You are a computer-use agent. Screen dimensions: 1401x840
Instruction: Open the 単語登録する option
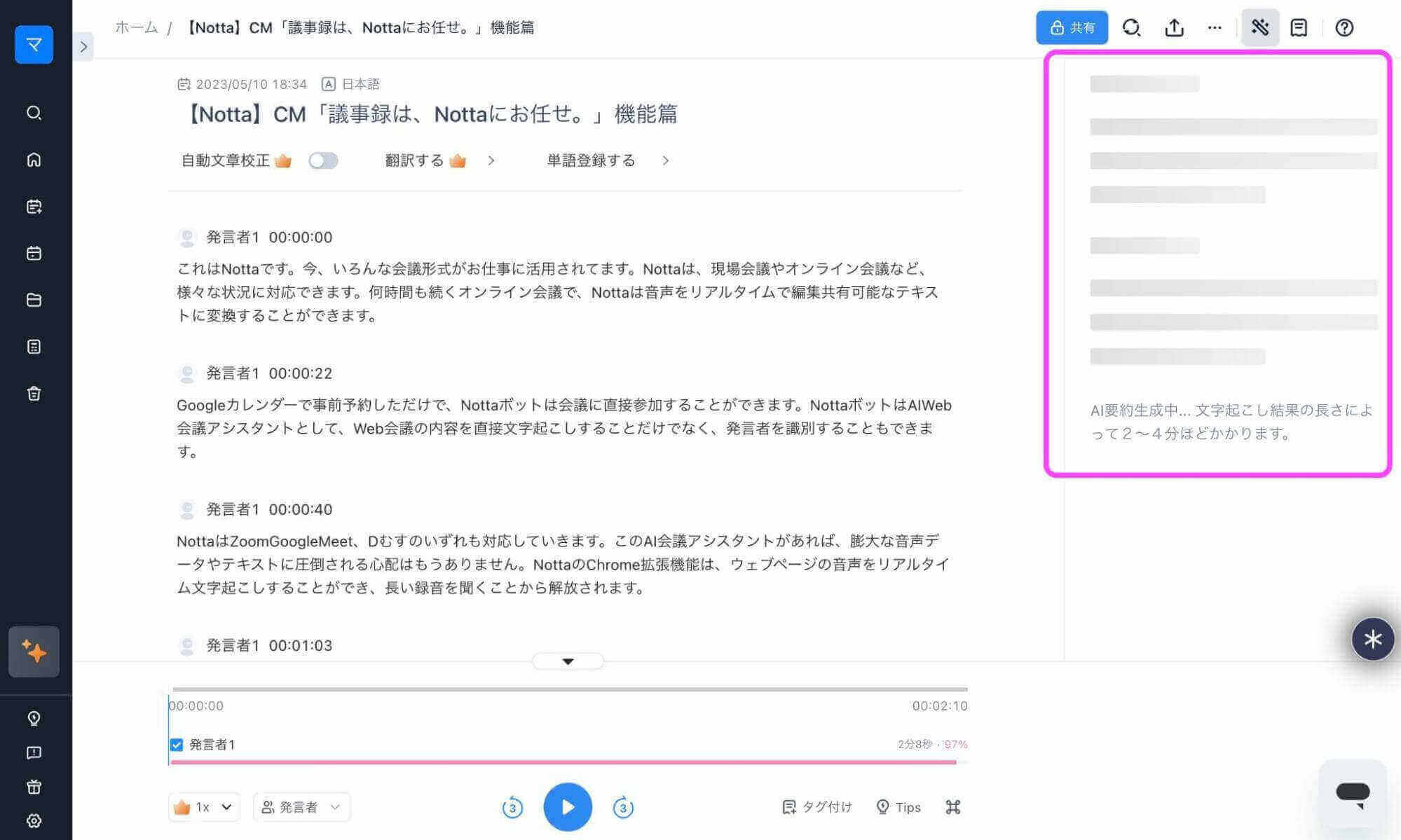click(591, 160)
